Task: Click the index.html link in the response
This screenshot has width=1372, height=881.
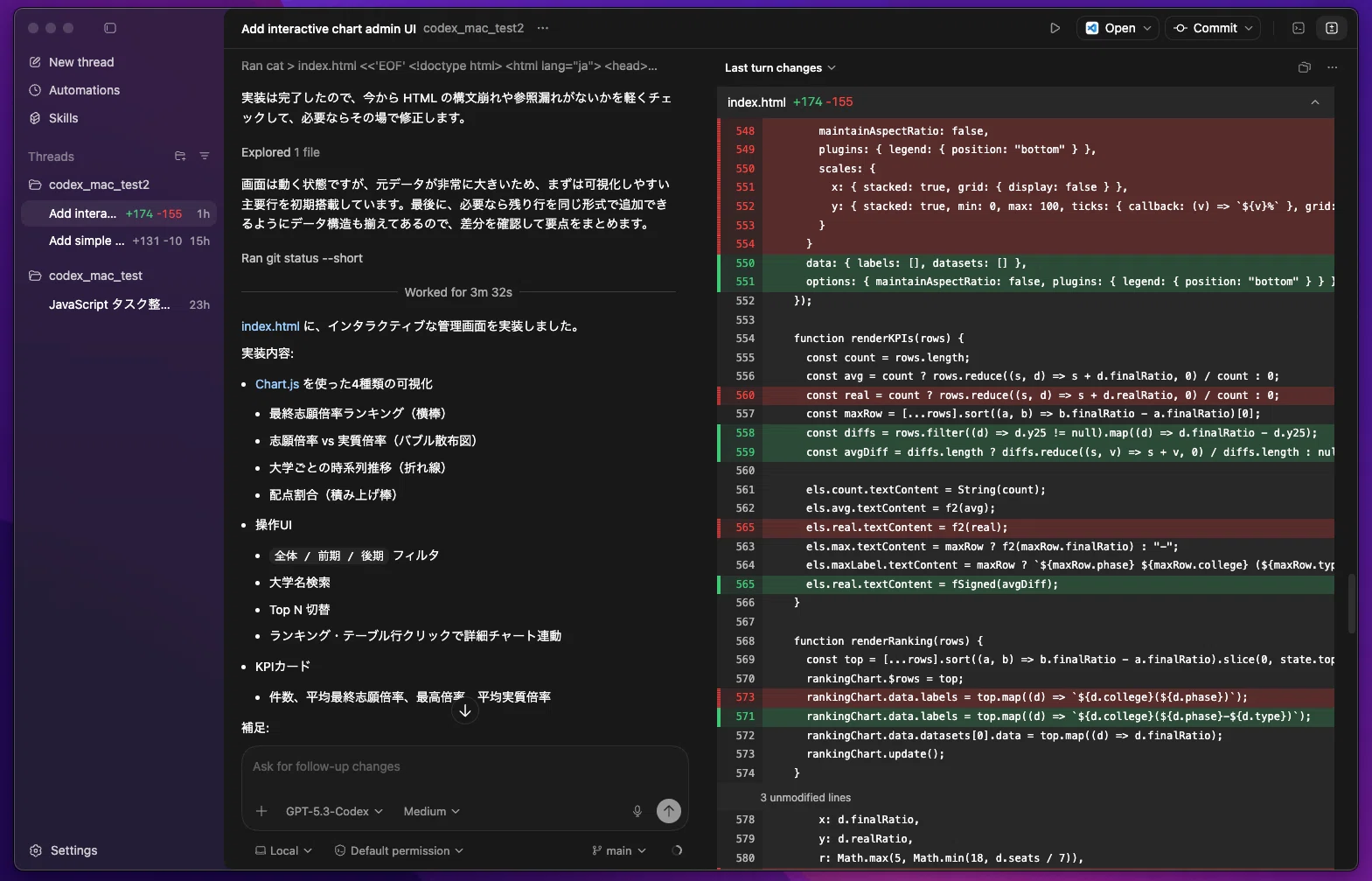Action: point(270,326)
